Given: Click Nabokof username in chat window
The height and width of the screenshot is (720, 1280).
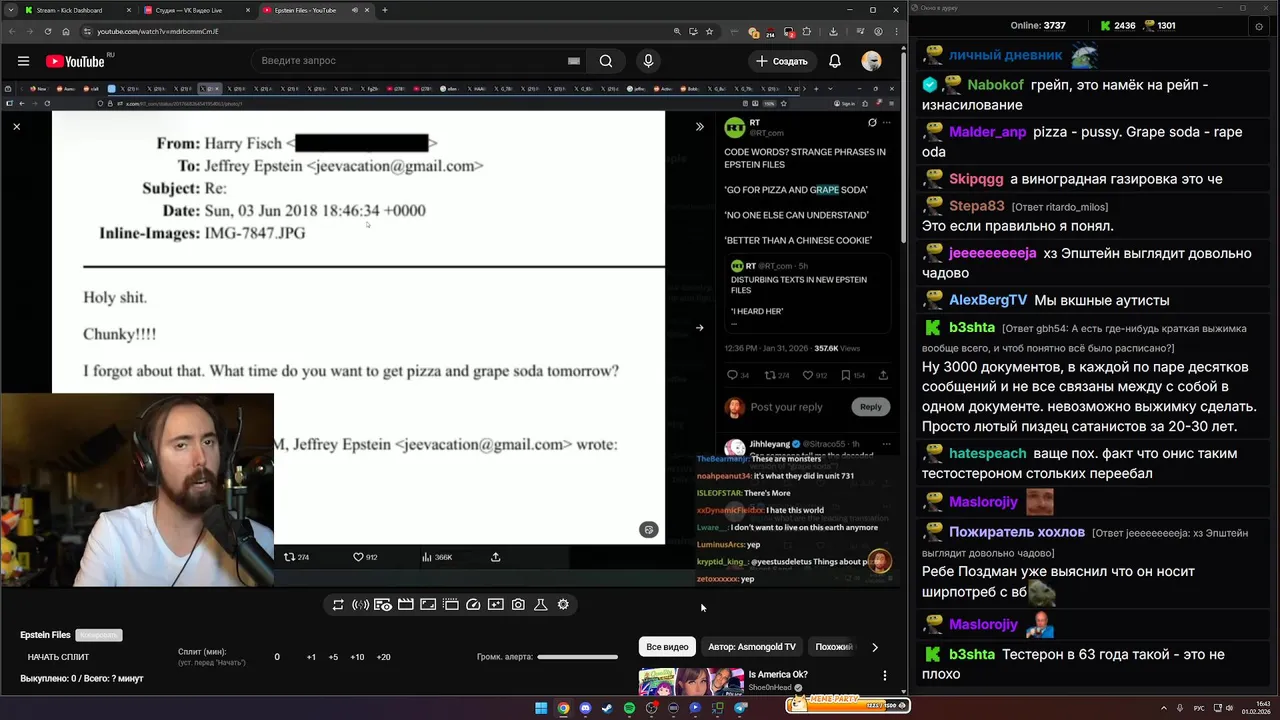Looking at the screenshot, I should (x=995, y=85).
